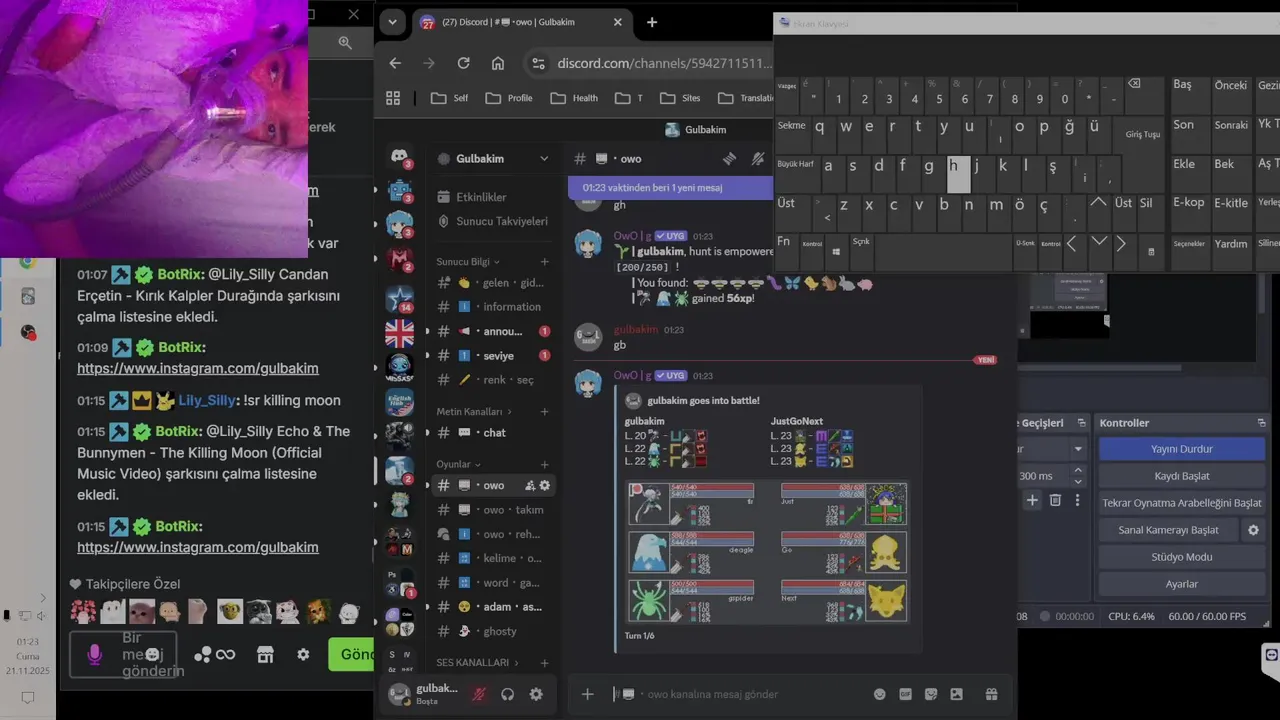Open Stüdyo Modu in OBS
Image resolution: width=1280 pixels, height=720 pixels.
point(1182,557)
